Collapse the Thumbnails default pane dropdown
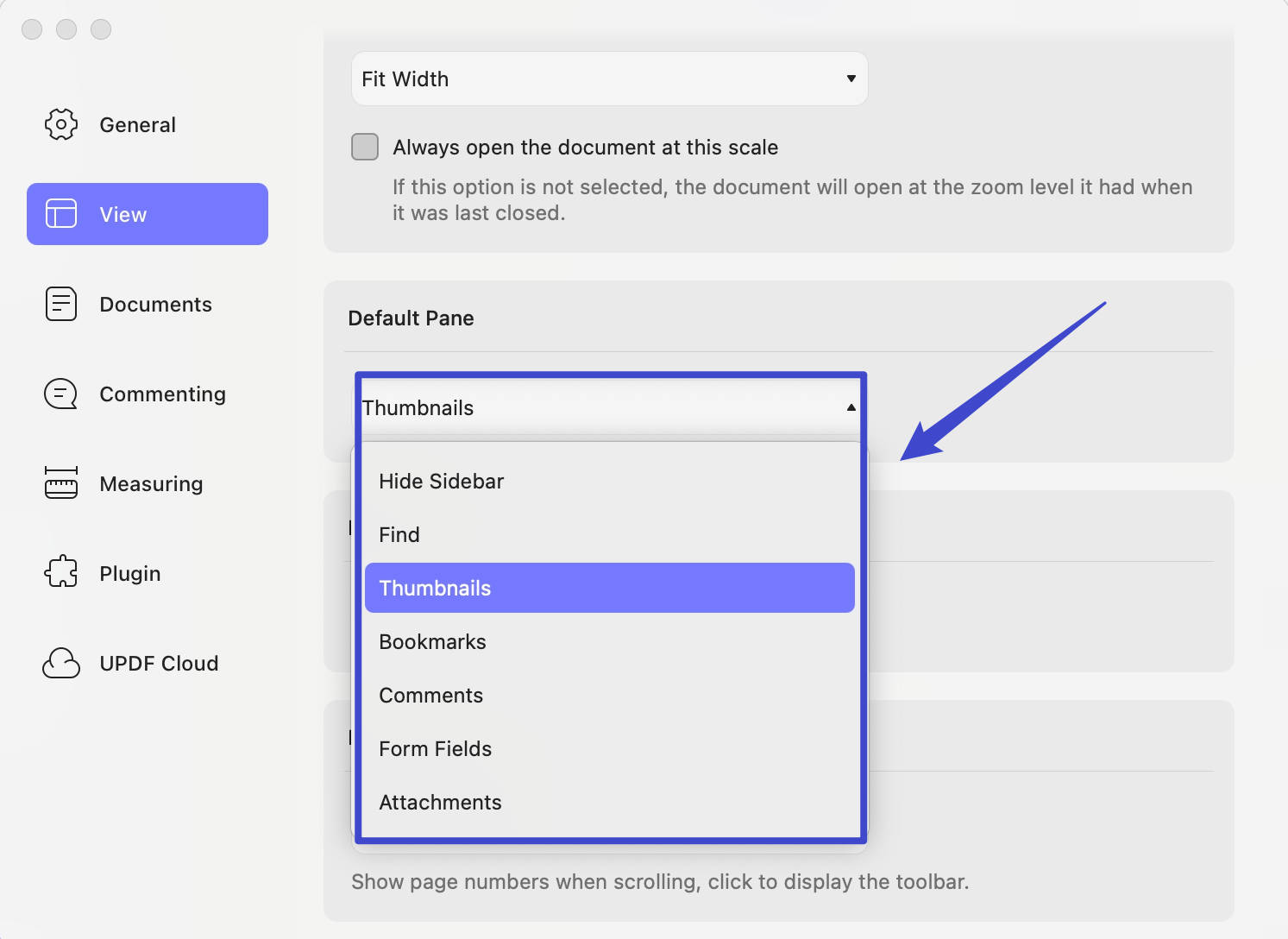Screen dimensions: 1288x939 click(609, 407)
